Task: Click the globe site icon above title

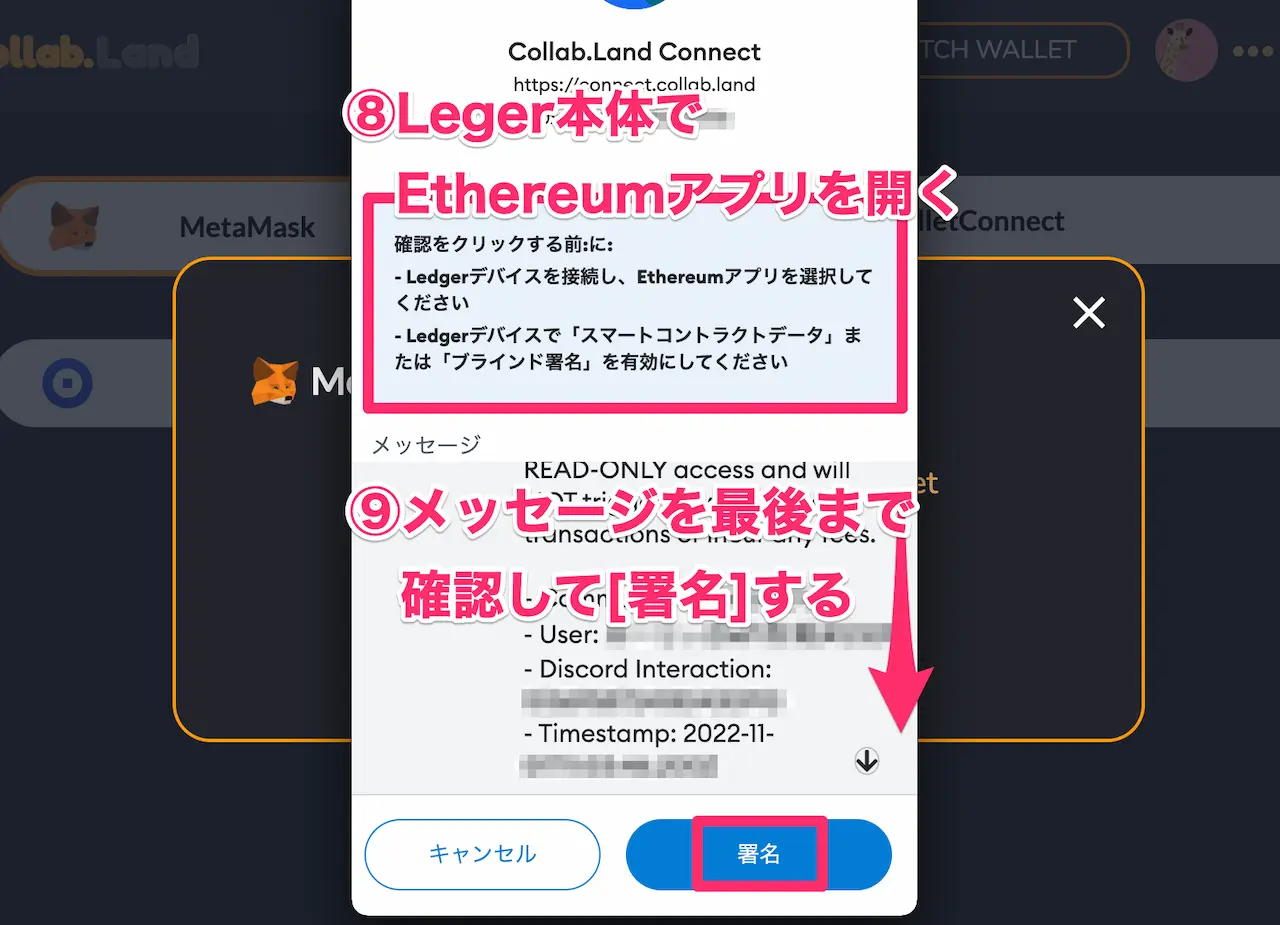Action: (634, 4)
